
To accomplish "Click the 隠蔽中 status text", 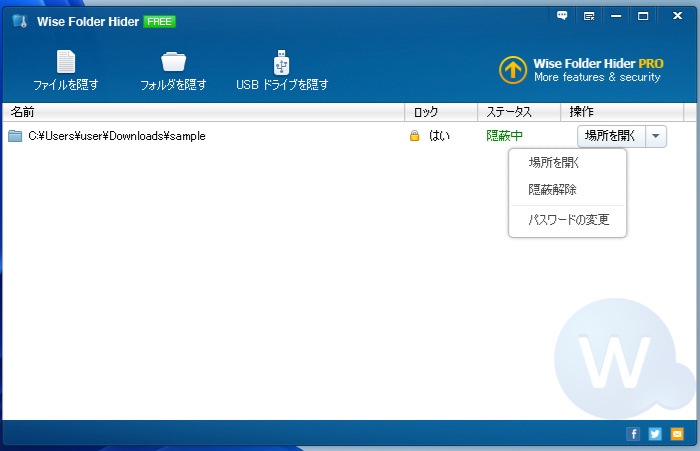I will pyautogui.click(x=504, y=136).
